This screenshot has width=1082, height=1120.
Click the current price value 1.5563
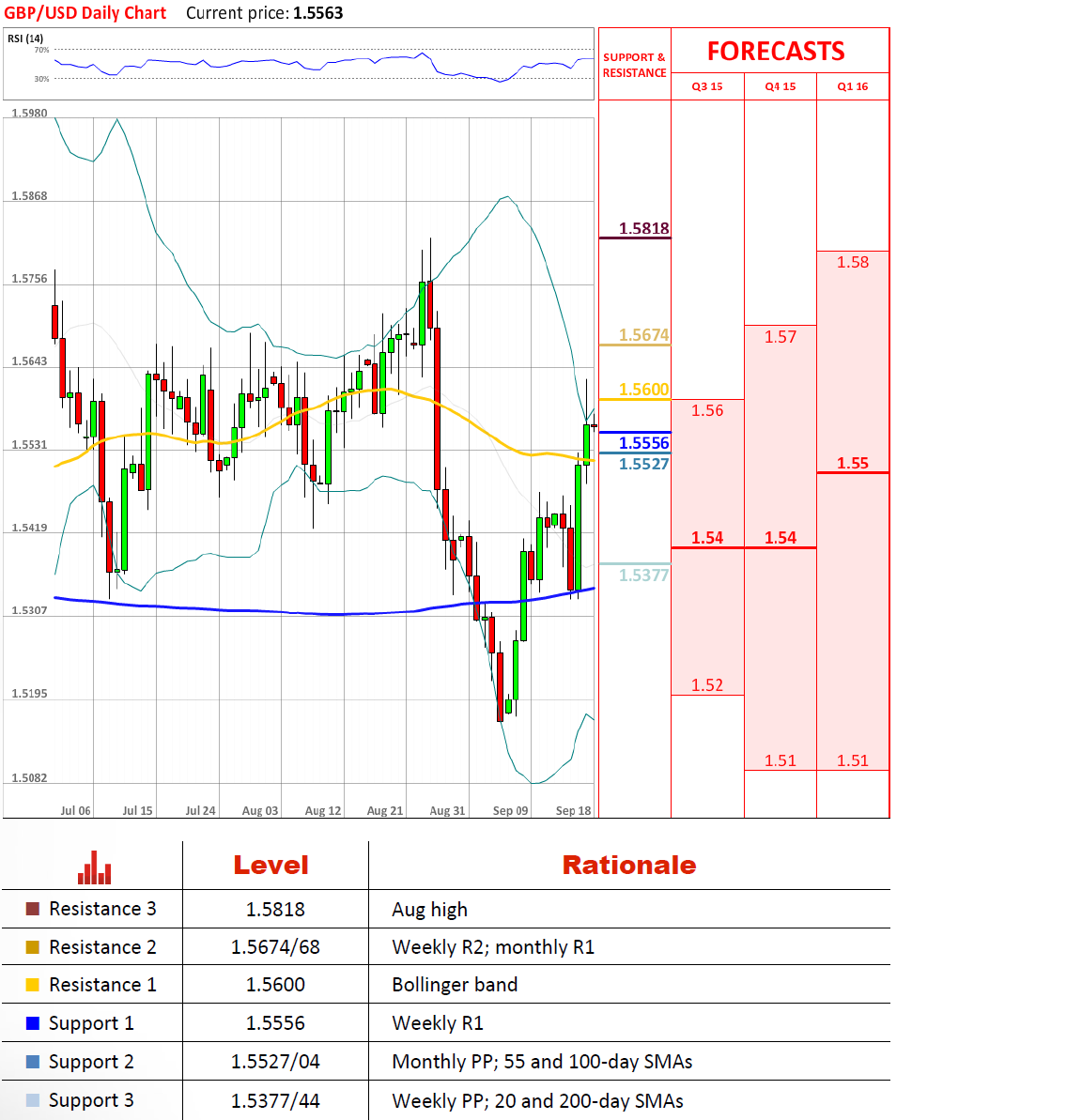point(318,13)
